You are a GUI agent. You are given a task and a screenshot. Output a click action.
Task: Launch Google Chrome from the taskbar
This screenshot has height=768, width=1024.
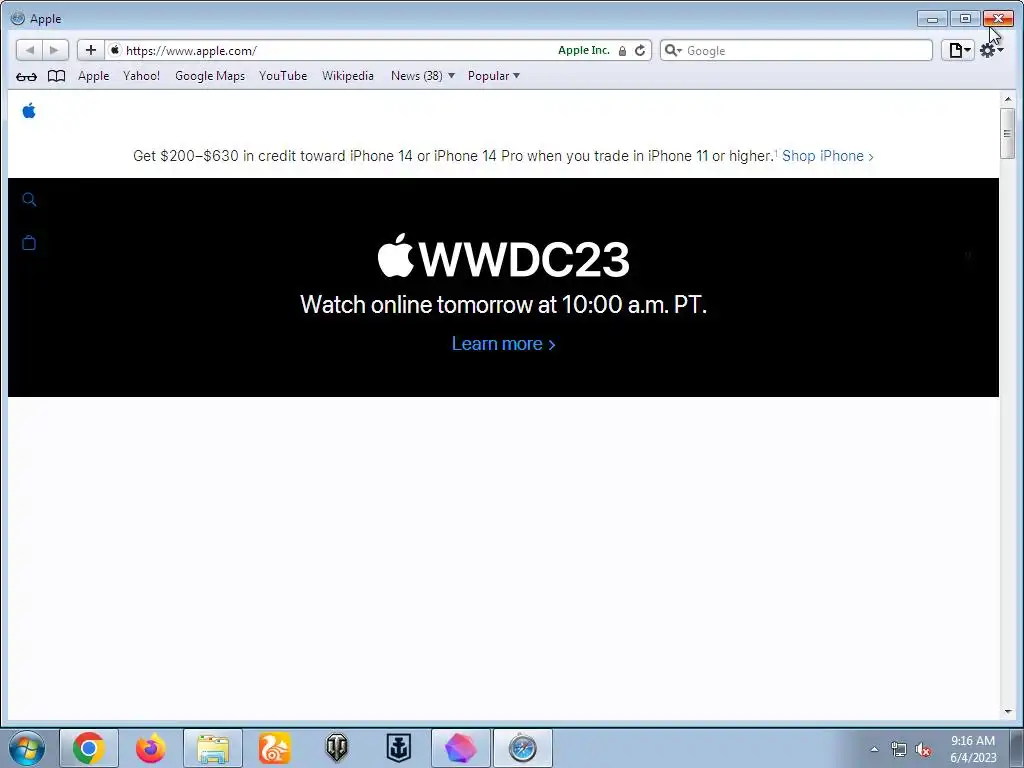point(89,748)
